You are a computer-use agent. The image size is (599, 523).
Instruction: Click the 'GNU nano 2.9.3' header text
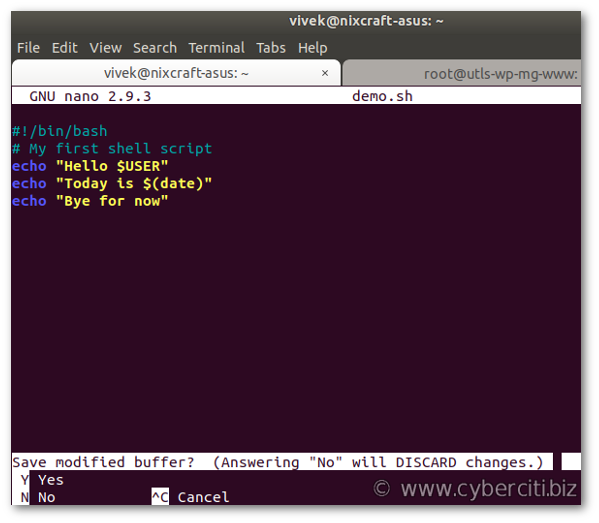90,96
